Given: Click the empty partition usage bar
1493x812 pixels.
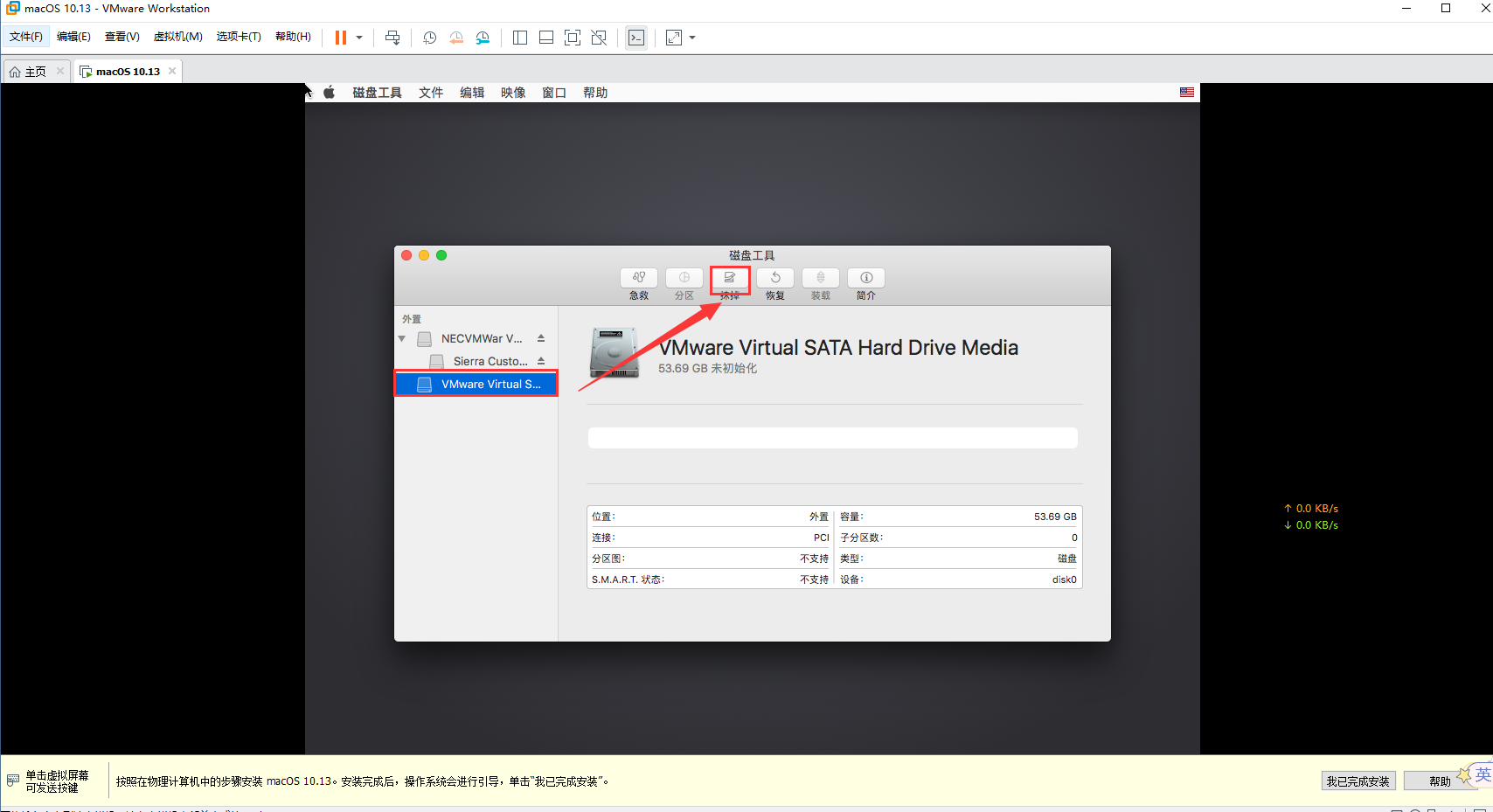Looking at the screenshot, I should point(832,438).
